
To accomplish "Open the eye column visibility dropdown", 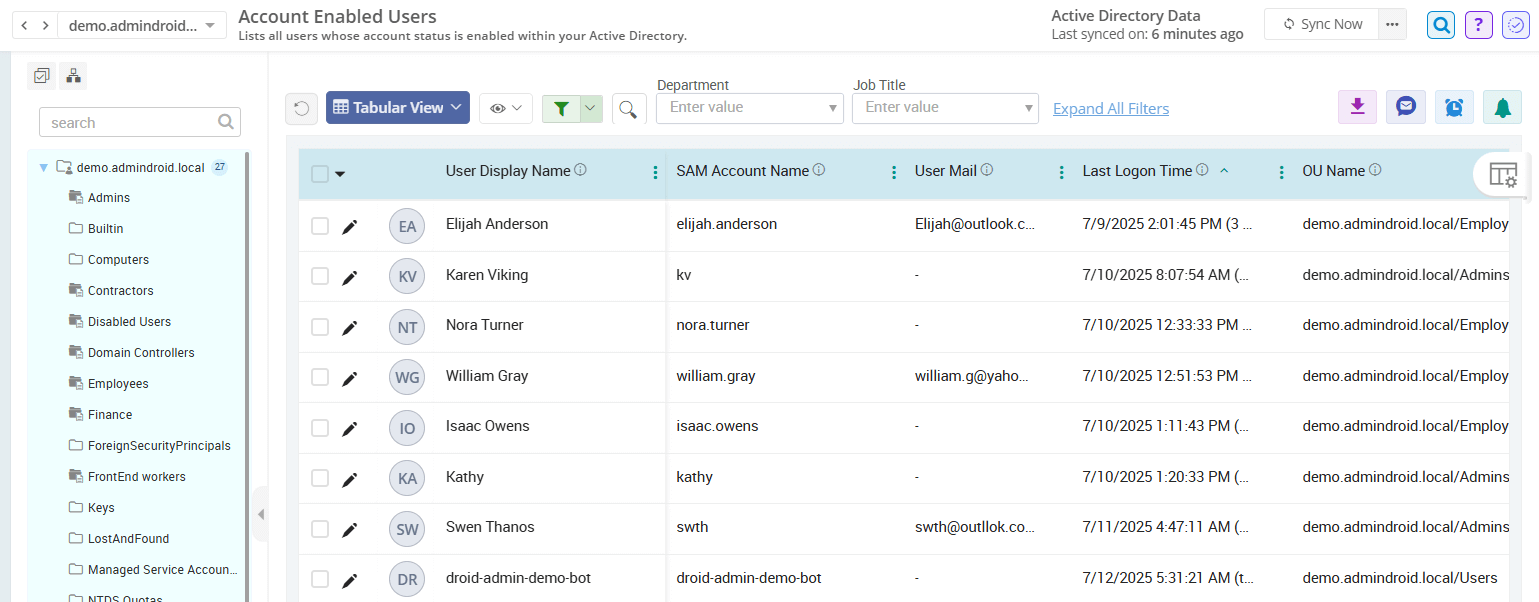I will pyautogui.click(x=505, y=107).
